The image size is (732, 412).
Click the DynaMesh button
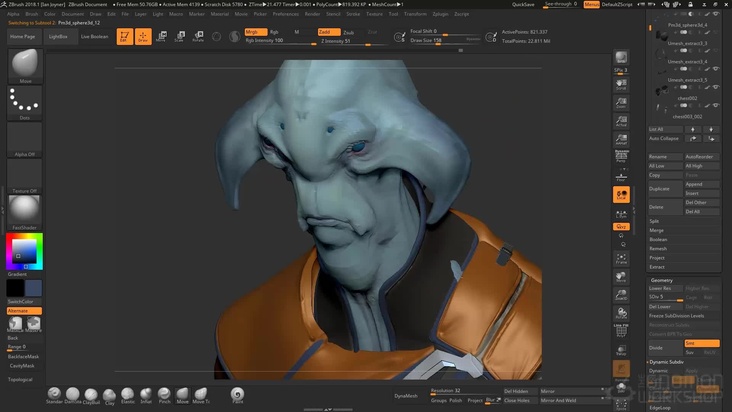[406, 396]
